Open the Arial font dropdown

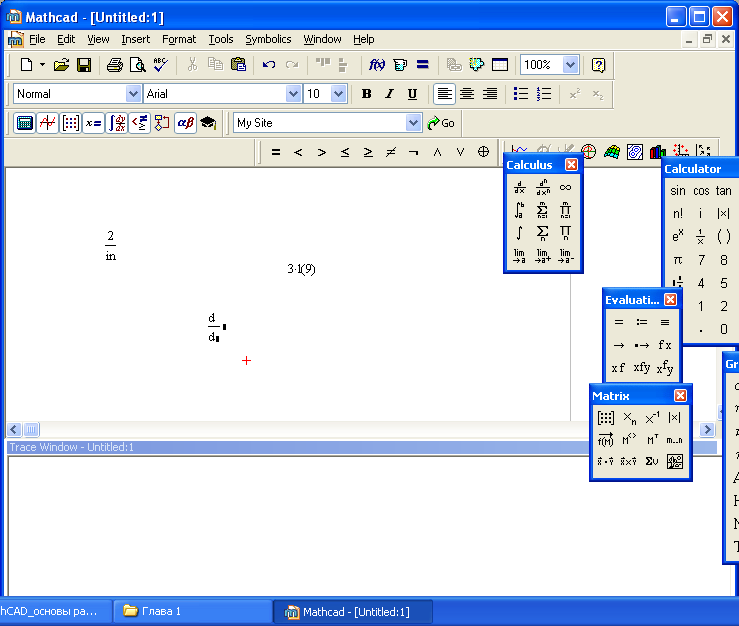tap(293, 94)
